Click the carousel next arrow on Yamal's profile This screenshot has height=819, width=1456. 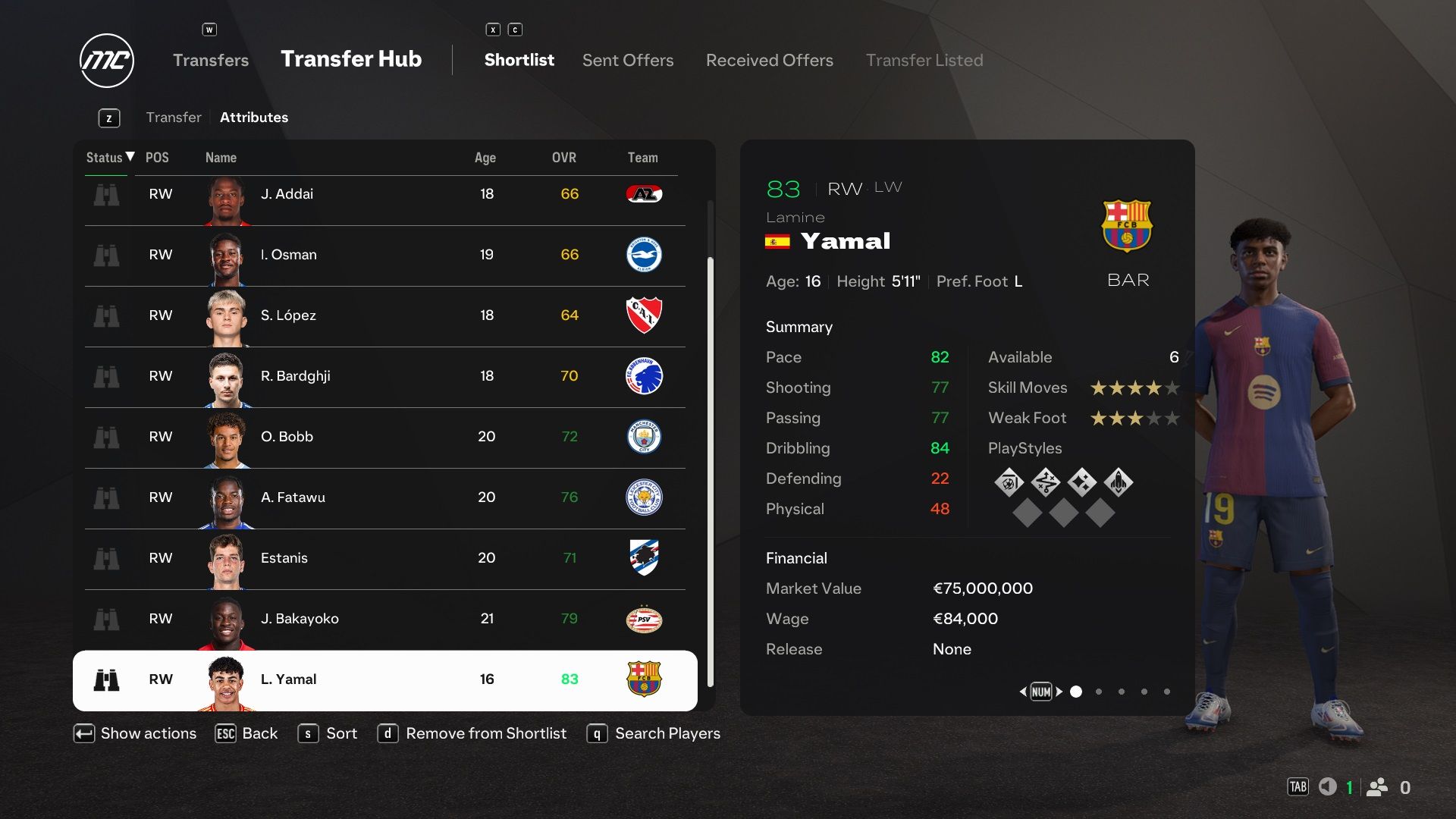pyautogui.click(x=1059, y=691)
